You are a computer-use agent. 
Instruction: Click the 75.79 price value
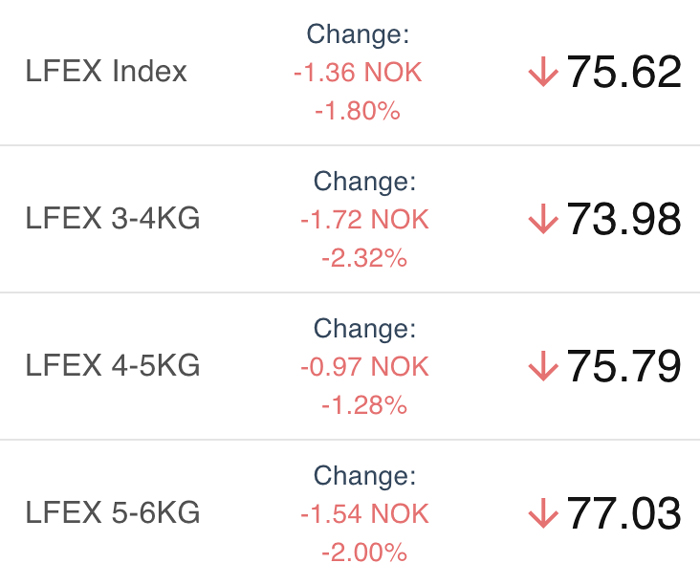[x=624, y=366]
